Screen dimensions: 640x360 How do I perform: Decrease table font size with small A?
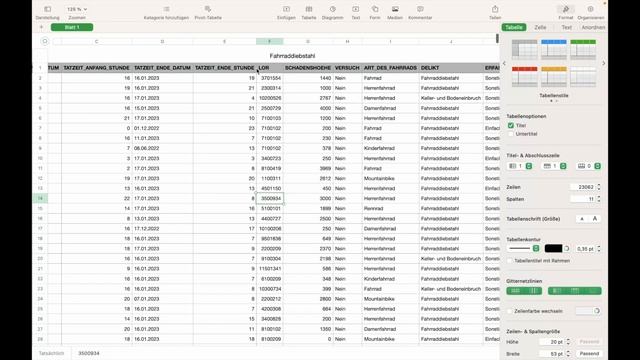(x=582, y=219)
